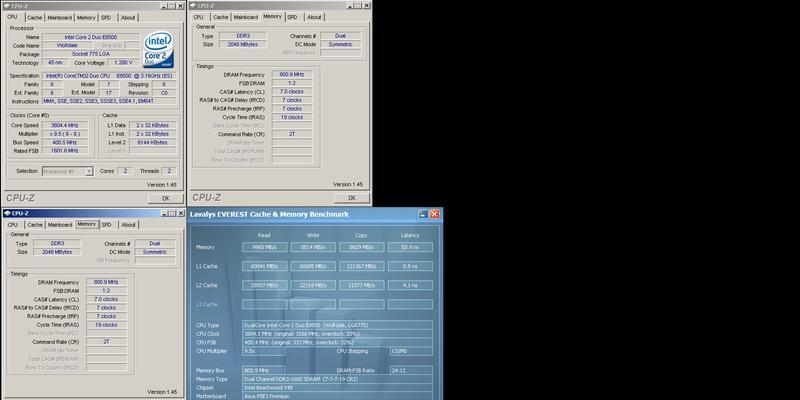Select the CPU tab in the CPU-Z processor window
Viewport: 800px width, 400px height.
point(12,17)
